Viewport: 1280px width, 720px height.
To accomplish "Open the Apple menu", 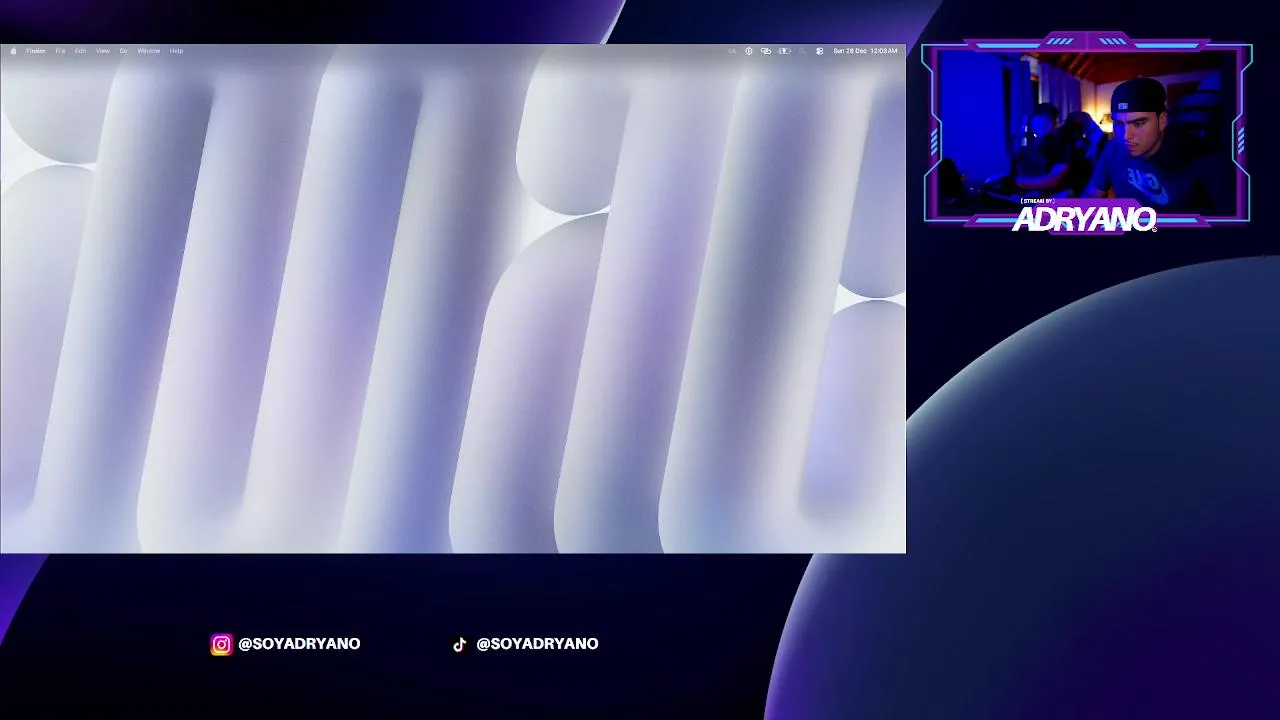I will pos(13,51).
